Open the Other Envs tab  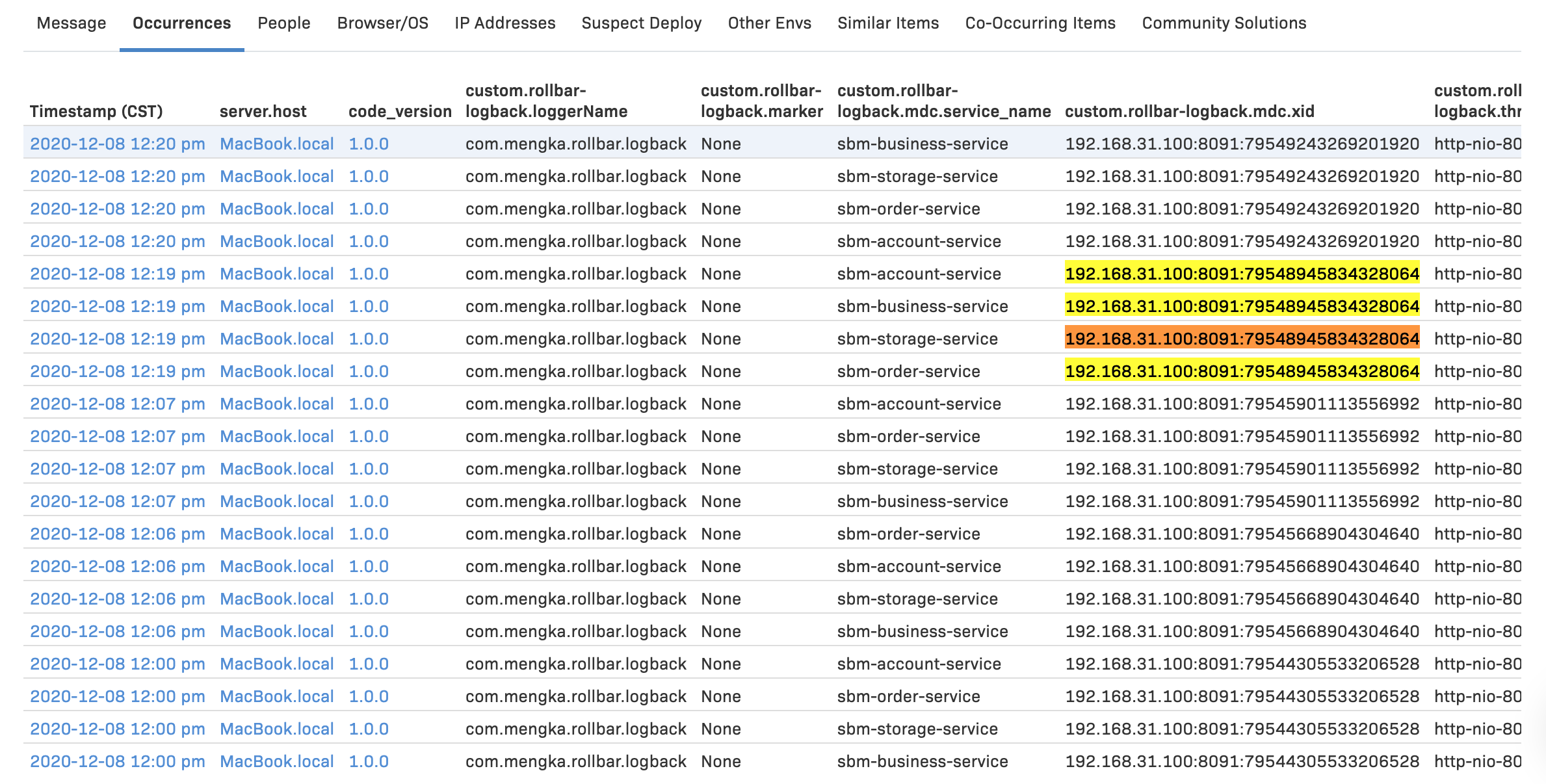pos(769,23)
